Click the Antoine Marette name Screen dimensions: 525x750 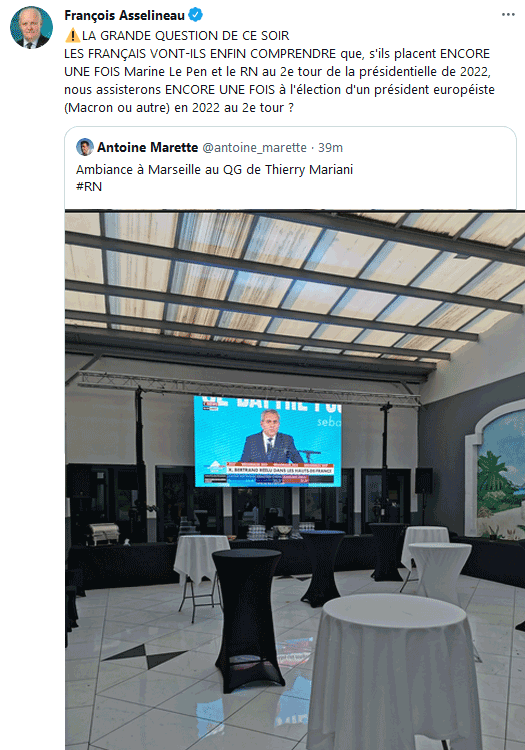147,147
